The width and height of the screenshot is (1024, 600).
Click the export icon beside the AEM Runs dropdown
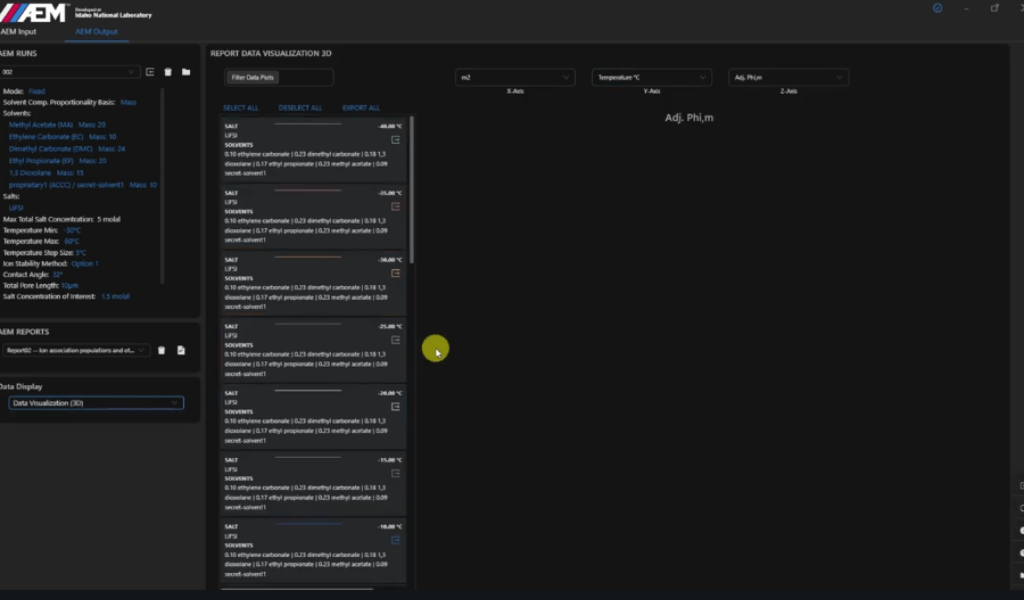click(150, 72)
